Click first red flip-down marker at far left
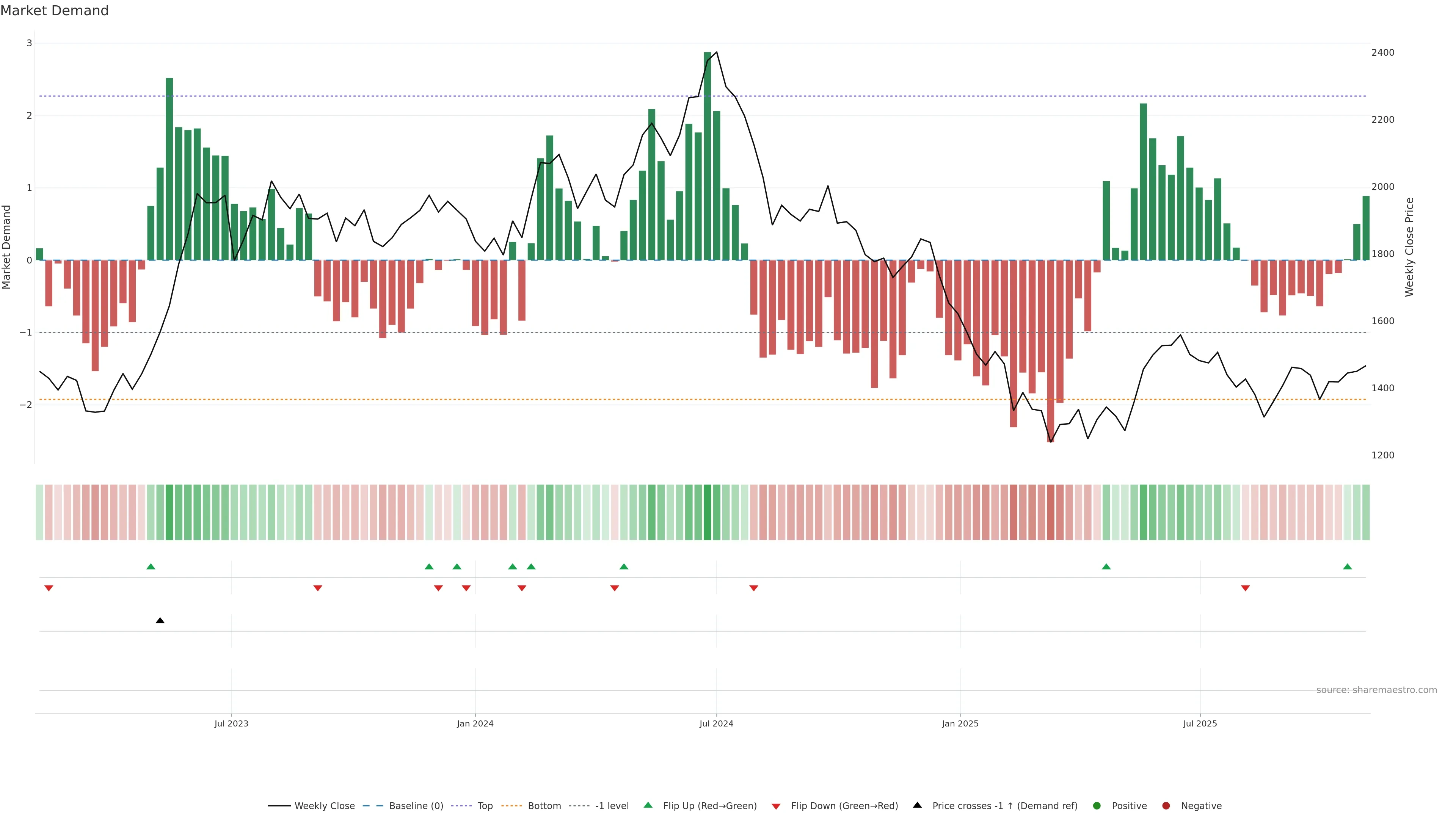Screen dimensions: 1456x819 (49, 588)
